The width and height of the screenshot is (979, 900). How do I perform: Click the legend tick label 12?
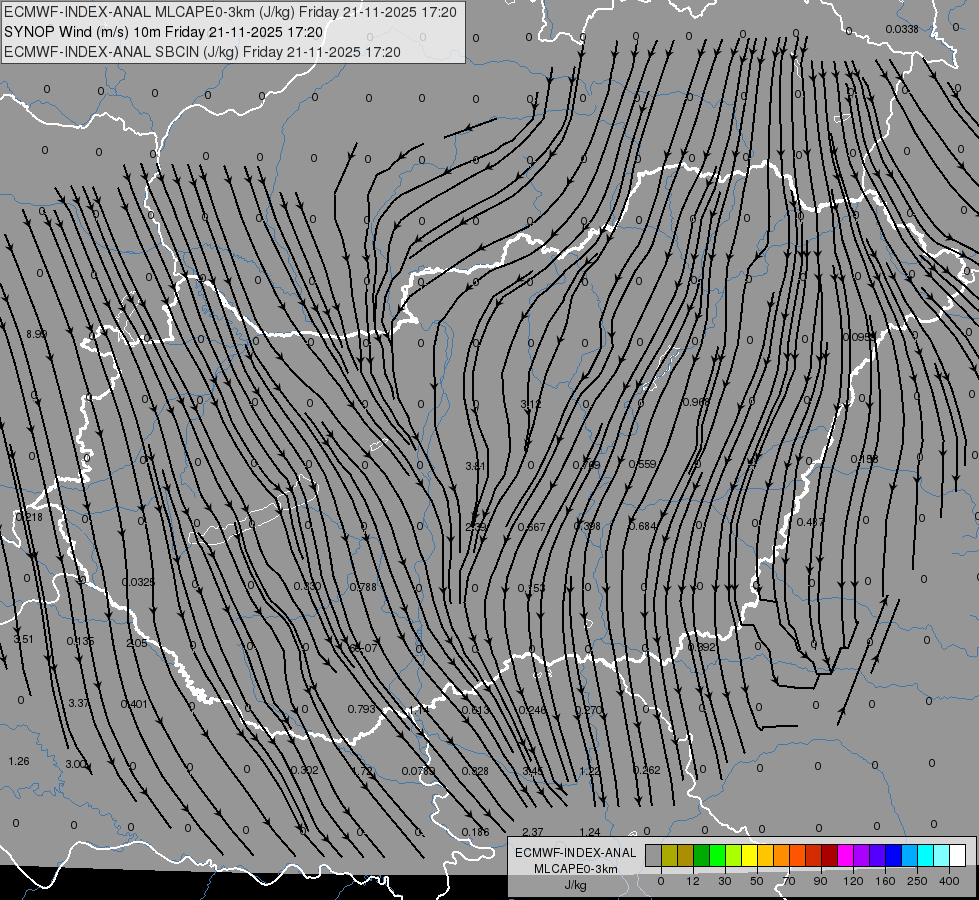click(693, 881)
